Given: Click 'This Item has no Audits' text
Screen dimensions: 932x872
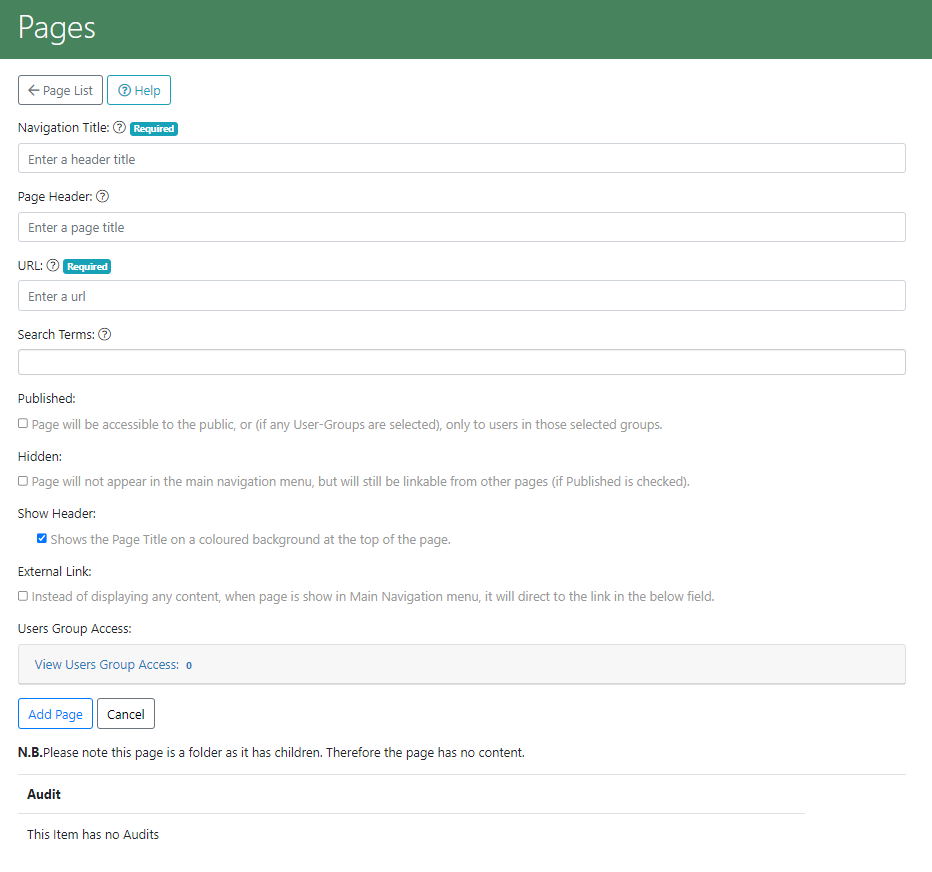Looking at the screenshot, I should [x=93, y=834].
